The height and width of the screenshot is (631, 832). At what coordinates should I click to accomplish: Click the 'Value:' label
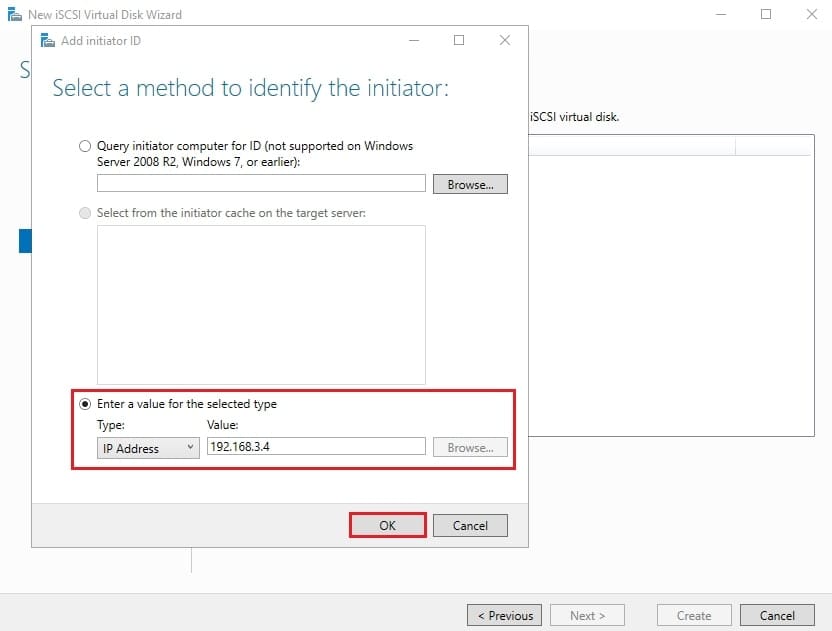click(x=223, y=425)
